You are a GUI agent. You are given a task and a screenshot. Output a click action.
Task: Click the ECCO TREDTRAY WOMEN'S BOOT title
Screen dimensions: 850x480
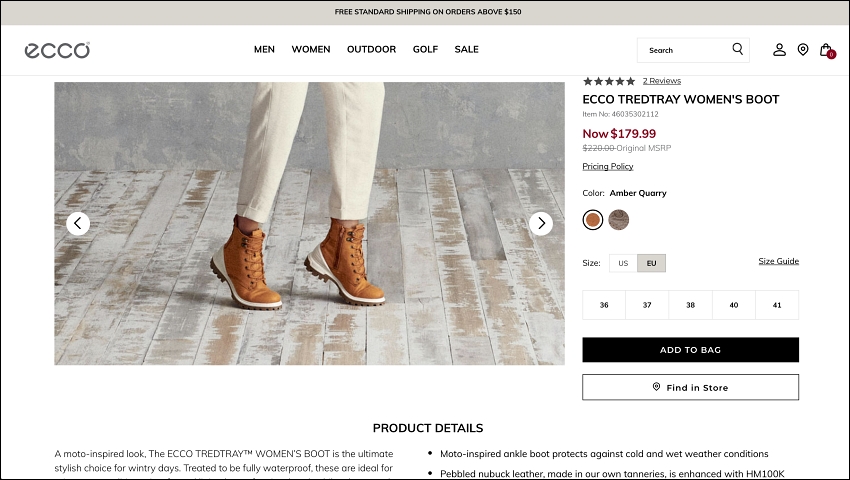click(x=680, y=99)
